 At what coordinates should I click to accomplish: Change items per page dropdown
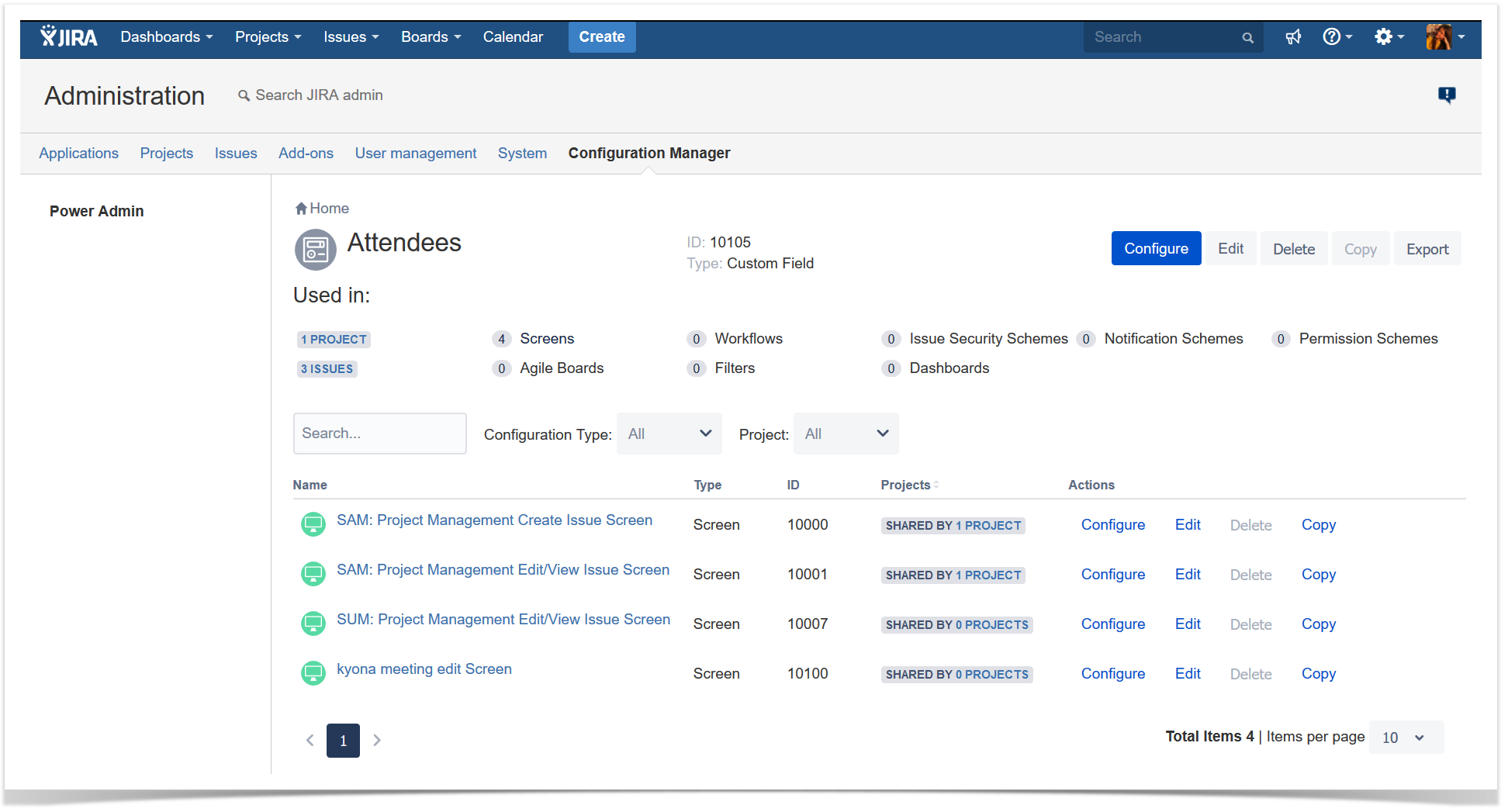pyautogui.click(x=1406, y=738)
